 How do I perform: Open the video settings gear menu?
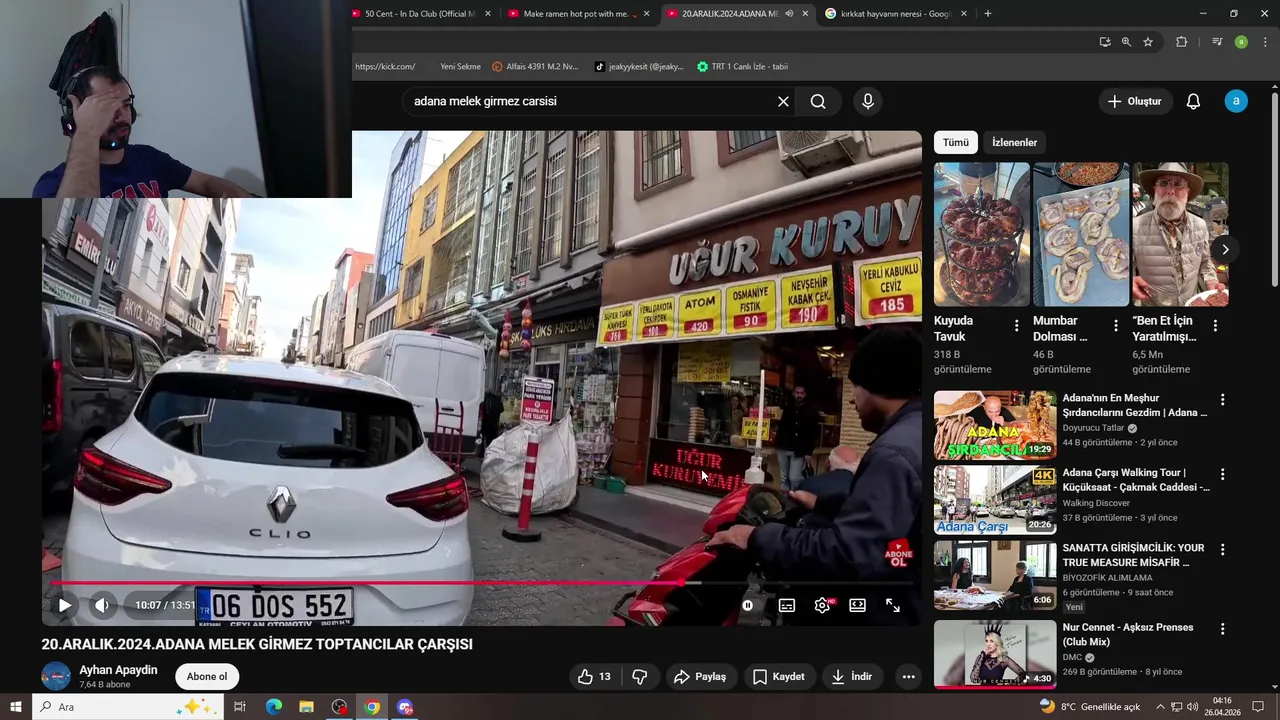(822, 605)
